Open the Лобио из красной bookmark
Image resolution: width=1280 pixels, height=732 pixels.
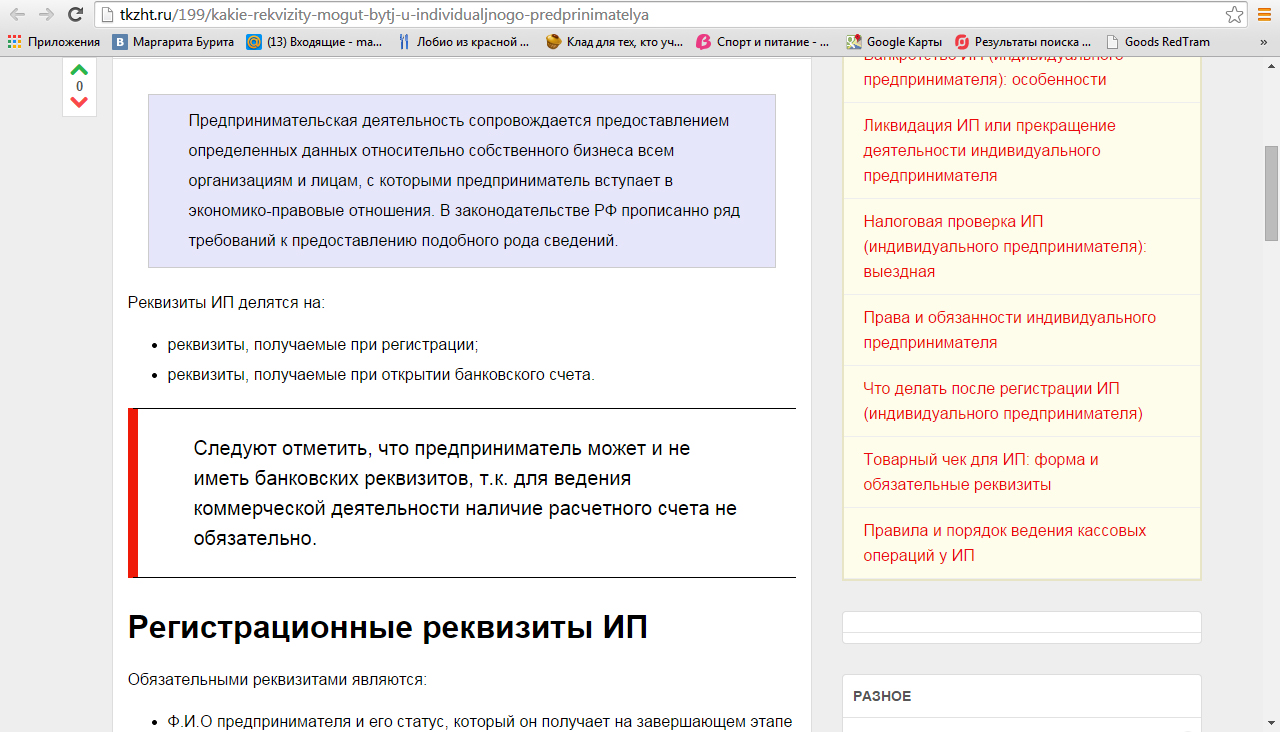[x=463, y=42]
